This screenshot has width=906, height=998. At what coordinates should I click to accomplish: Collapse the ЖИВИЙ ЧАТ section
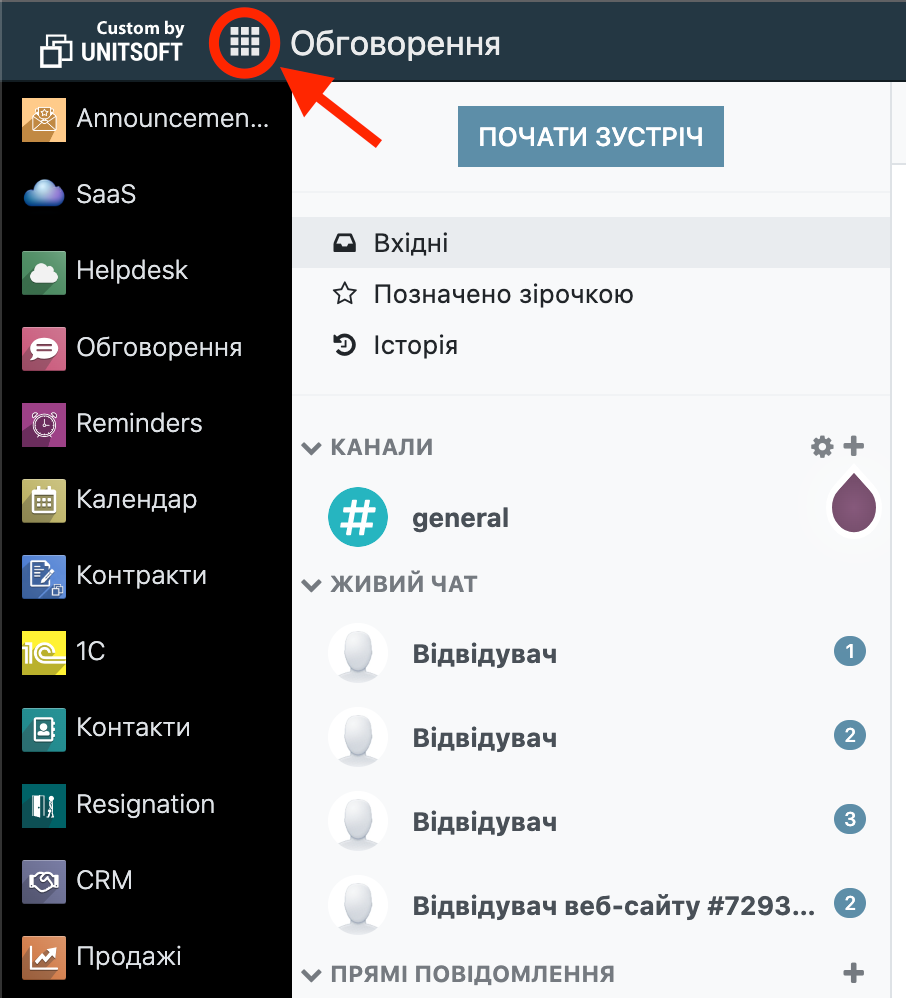tap(311, 583)
